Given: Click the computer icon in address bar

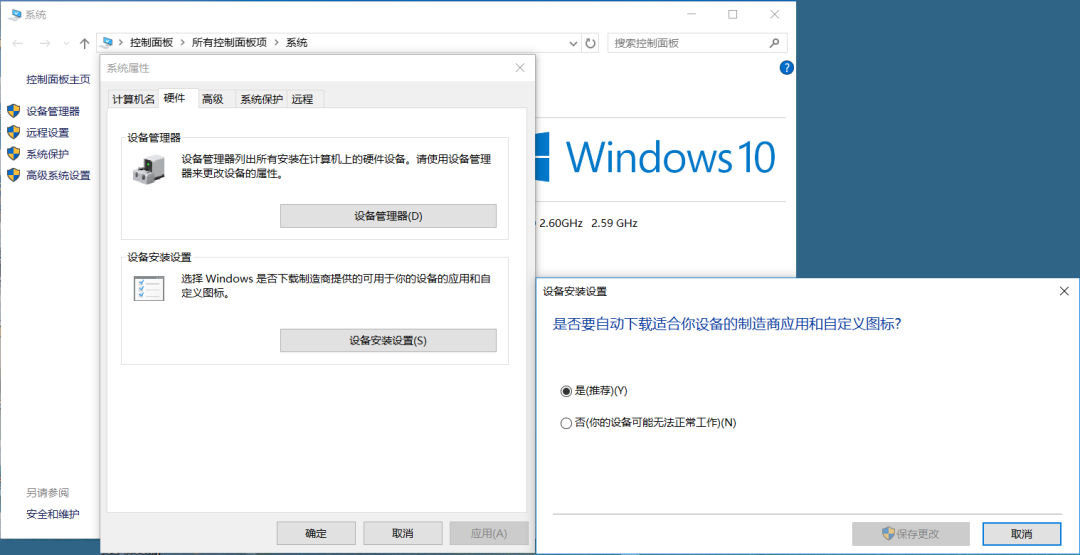Looking at the screenshot, I should pyautogui.click(x=107, y=43).
